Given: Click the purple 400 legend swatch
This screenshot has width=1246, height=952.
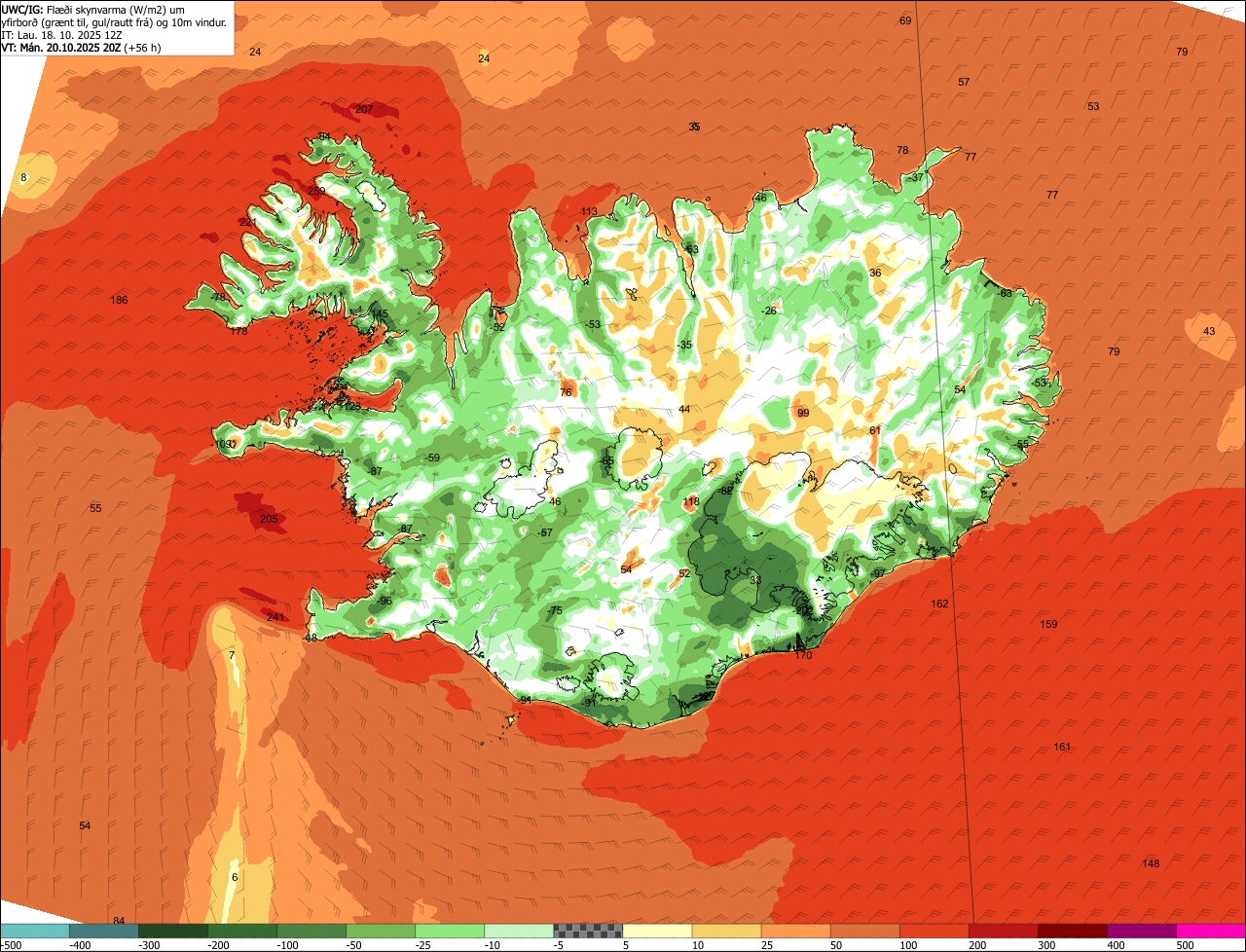Looking at the screenshot, I should [1141, 931].
